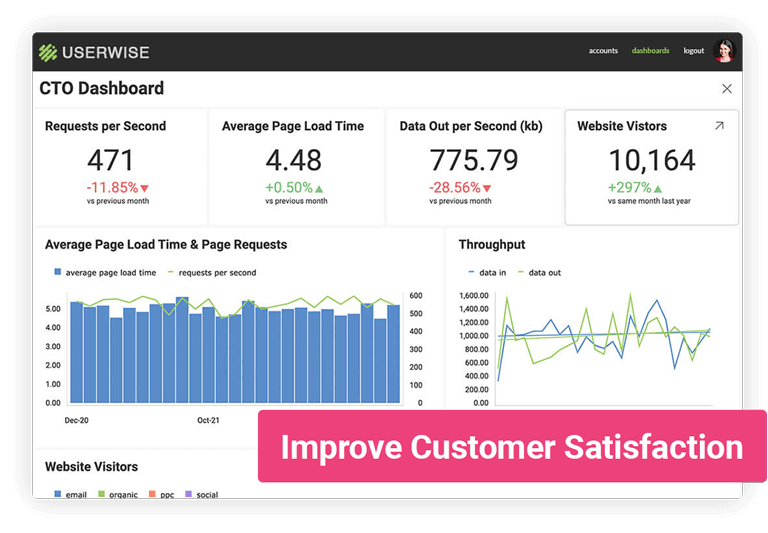Viewport: 768px width, 533px height.
Task: Click the Data Out per Second value 775.79
Action: coord(474,160)
